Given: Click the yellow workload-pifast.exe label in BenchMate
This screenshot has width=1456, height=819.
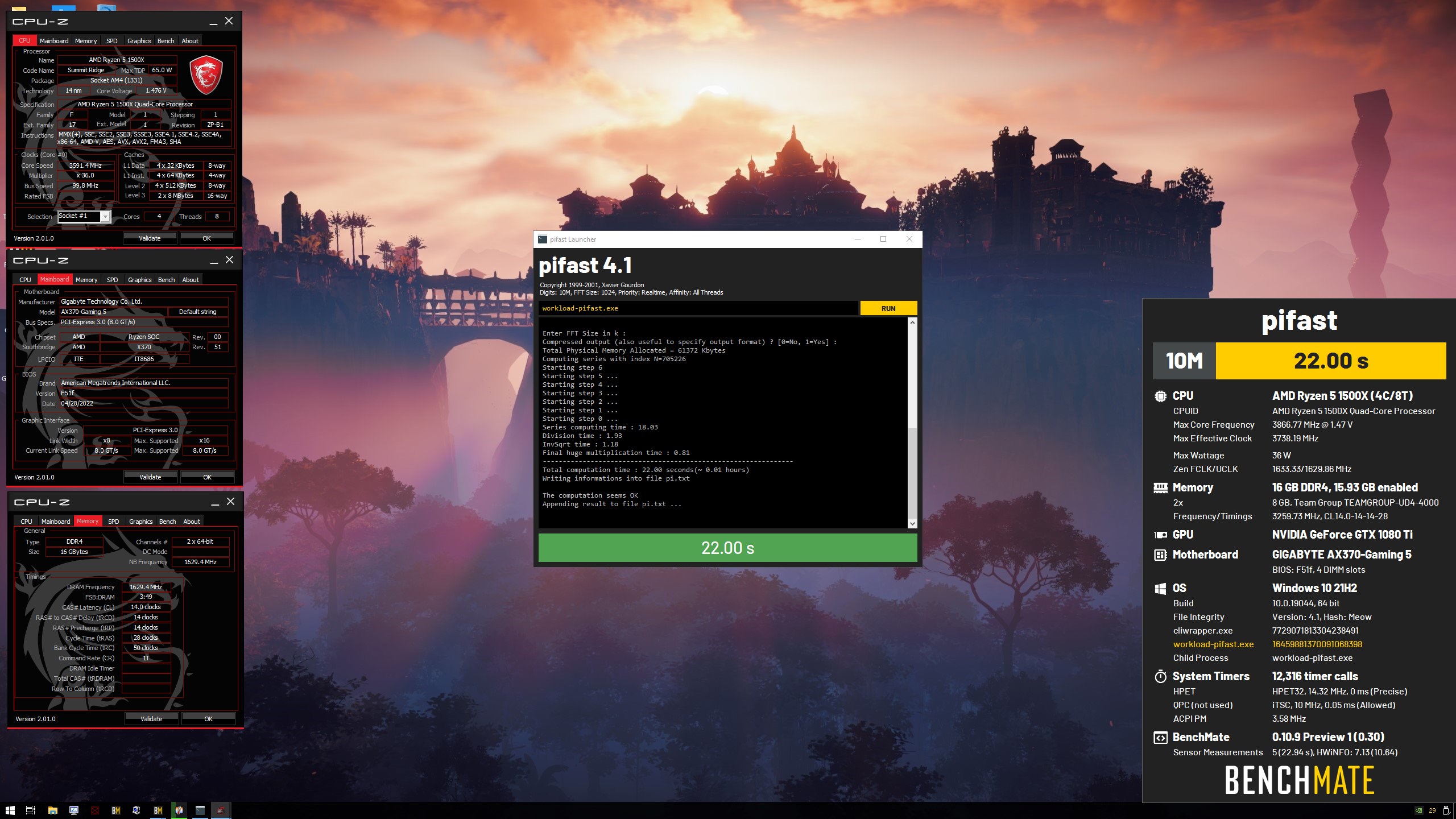Looking at the screenshot, I should (x=1213, y=644).
